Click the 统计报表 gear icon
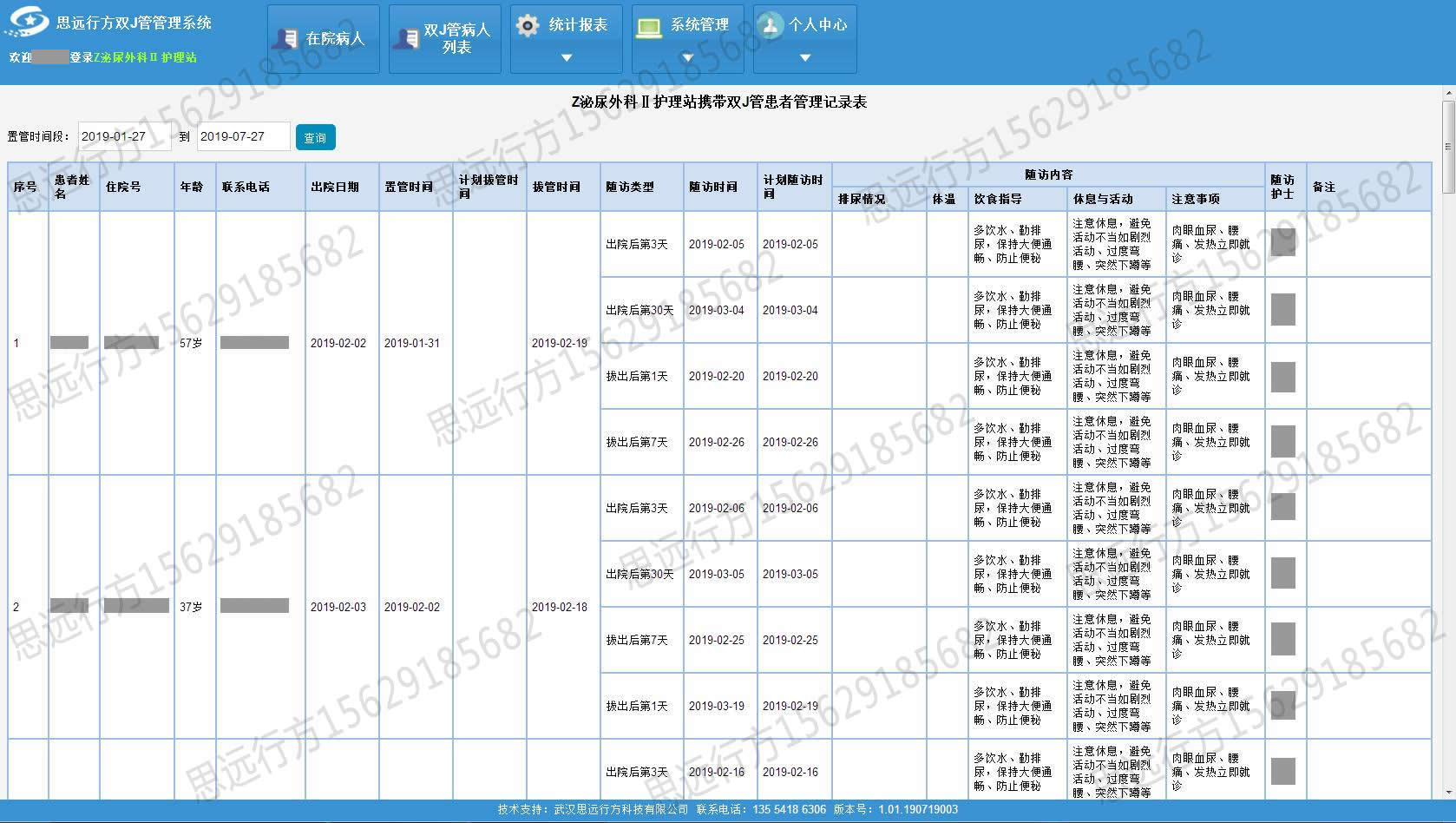The image size is (1456, 823). pyautogui.click(x=527, y=25)
